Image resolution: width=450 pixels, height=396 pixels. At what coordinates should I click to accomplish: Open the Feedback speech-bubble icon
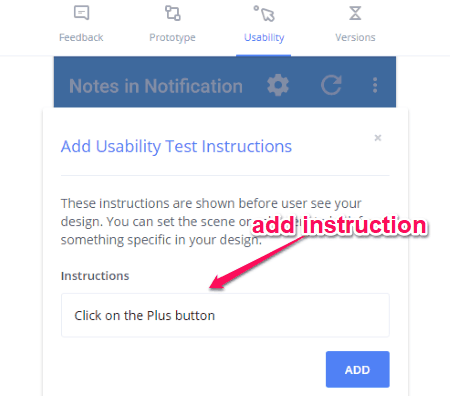81,13
